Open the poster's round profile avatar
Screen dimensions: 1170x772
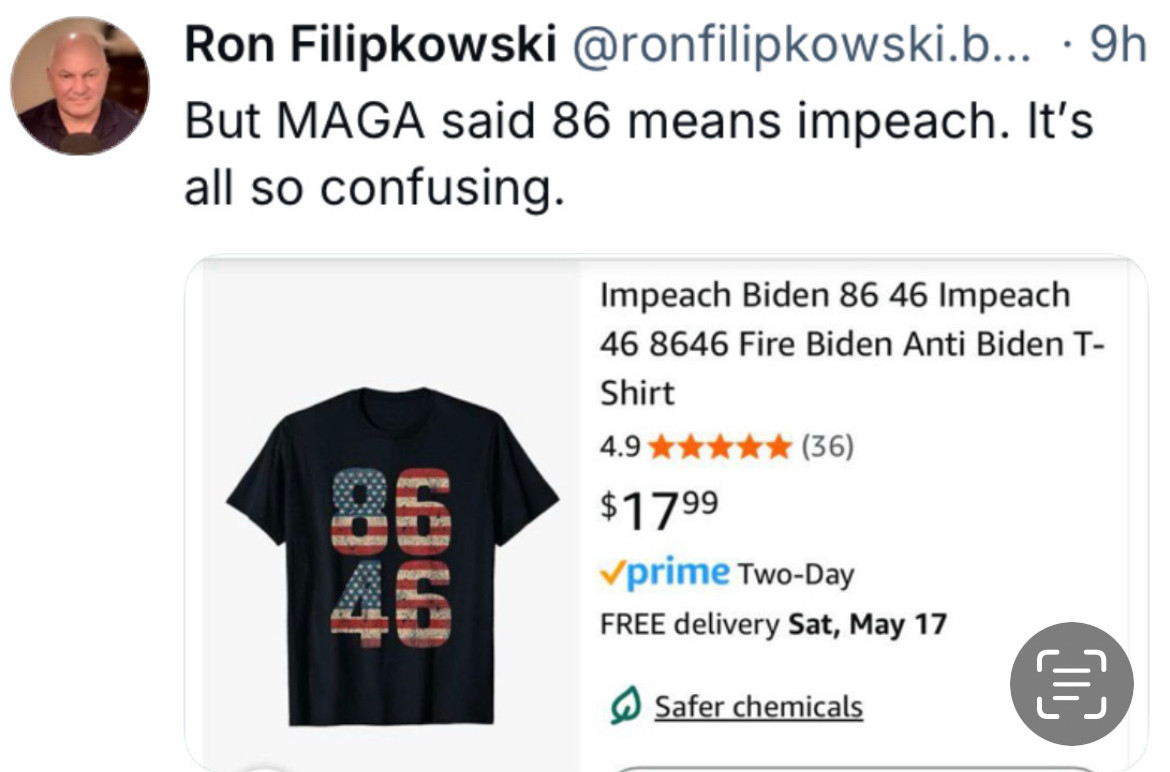80,86
